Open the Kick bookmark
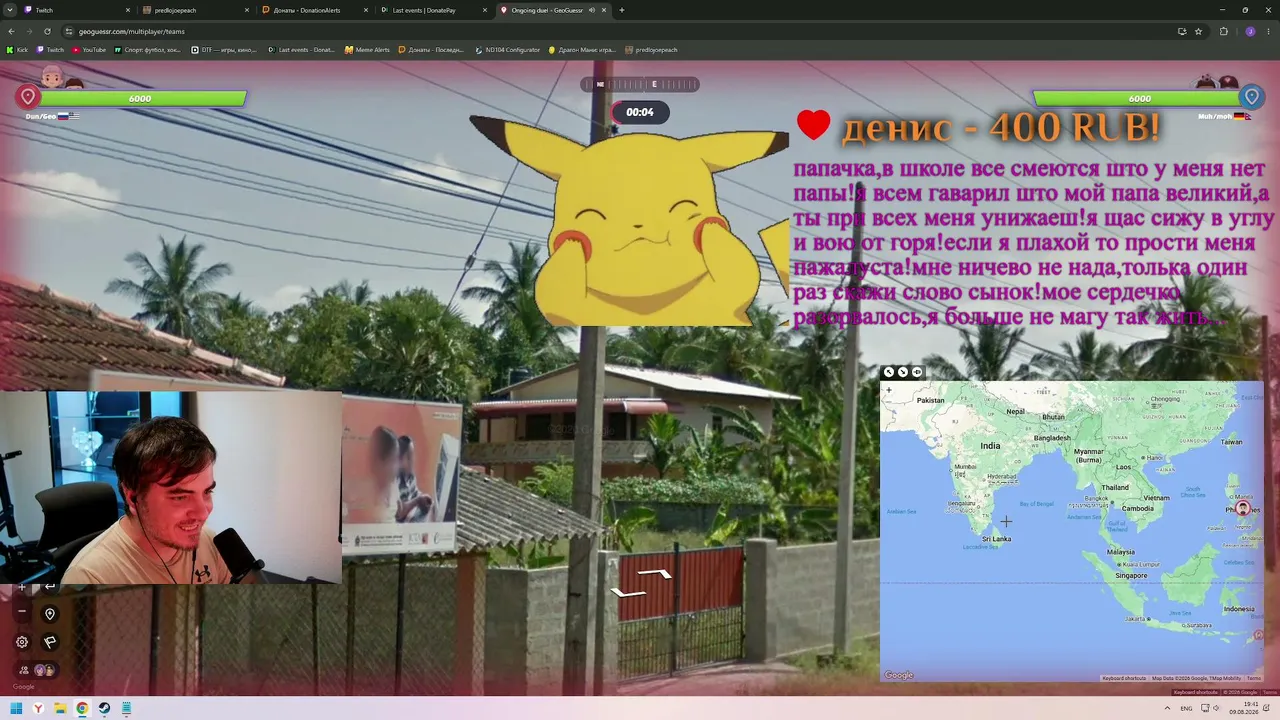This screenshot has height=720, width=1280. coord(18,50)
